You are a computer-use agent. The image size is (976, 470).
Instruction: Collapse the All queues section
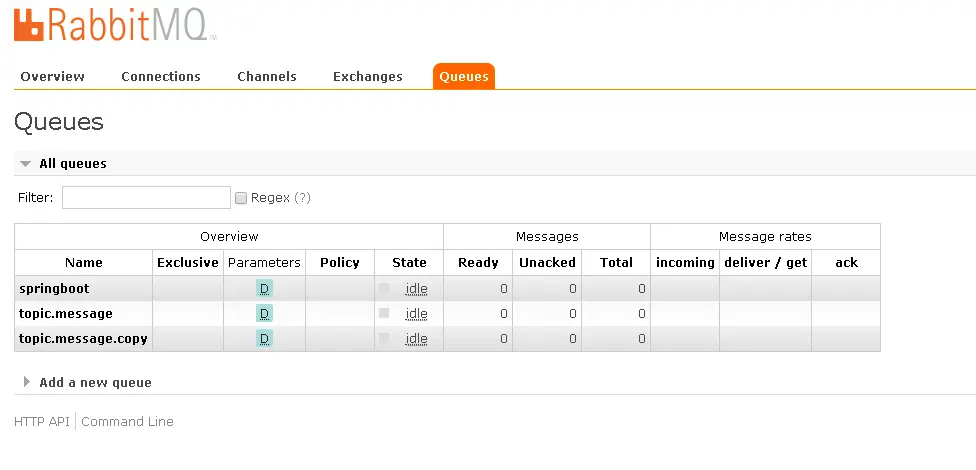click(26, 164)
